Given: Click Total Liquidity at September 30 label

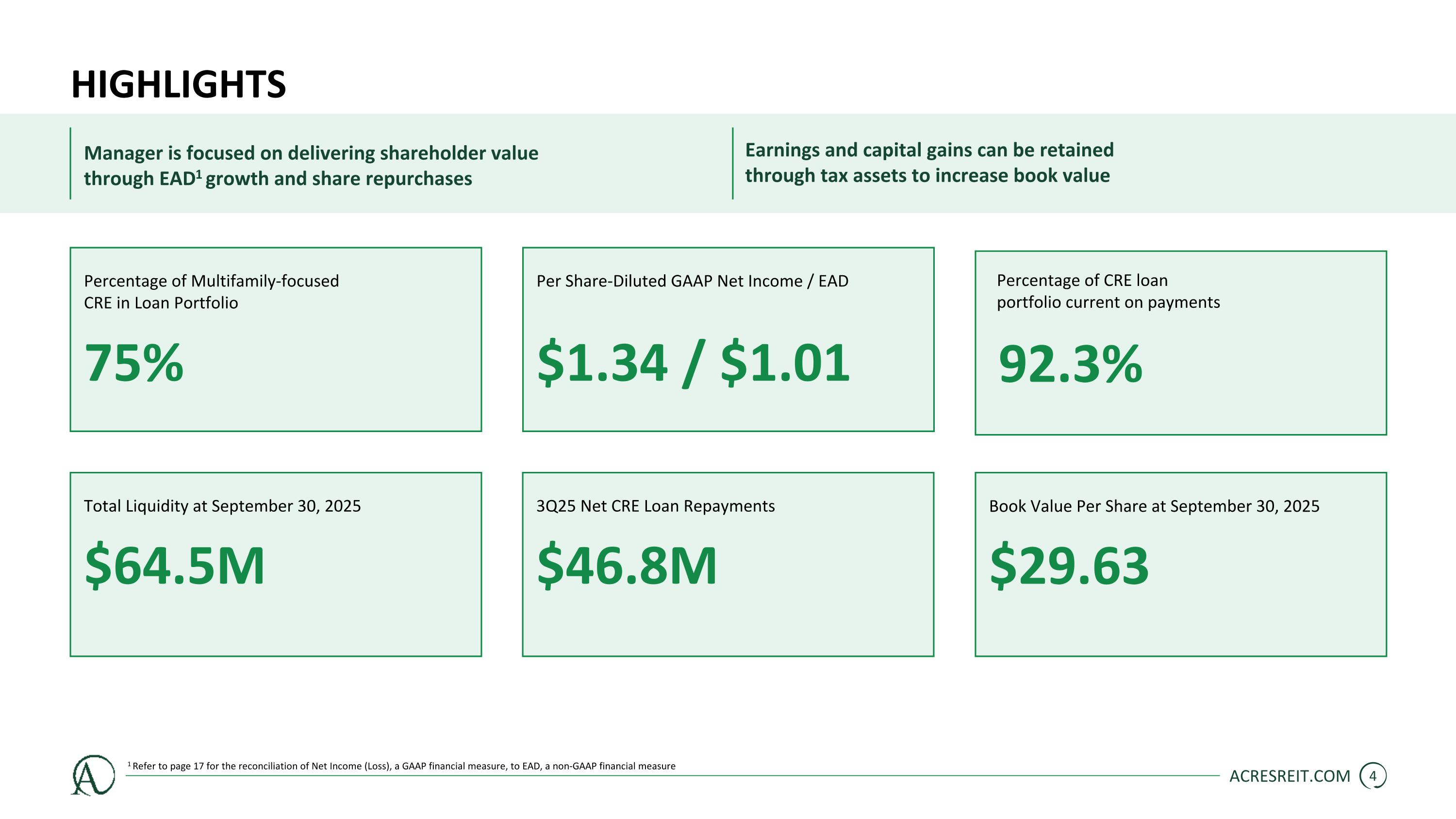Looking at the screenshot, I should [222, 506].
